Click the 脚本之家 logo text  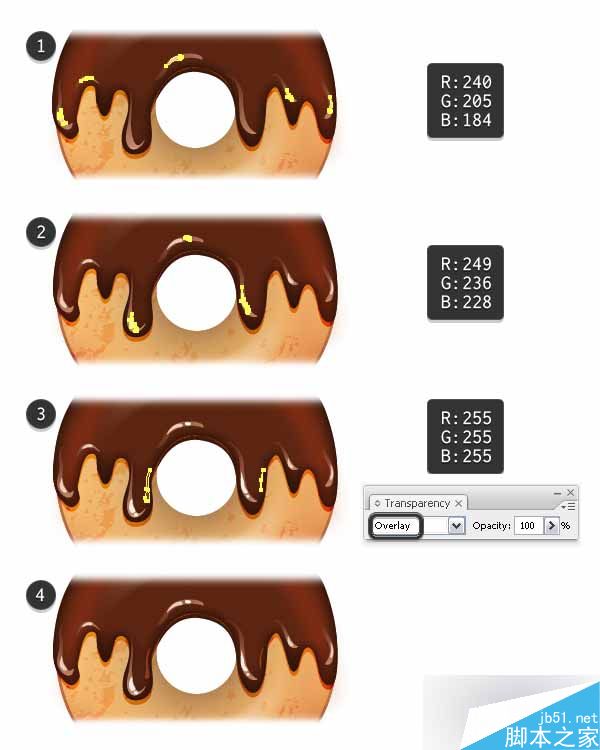point(551,737)
